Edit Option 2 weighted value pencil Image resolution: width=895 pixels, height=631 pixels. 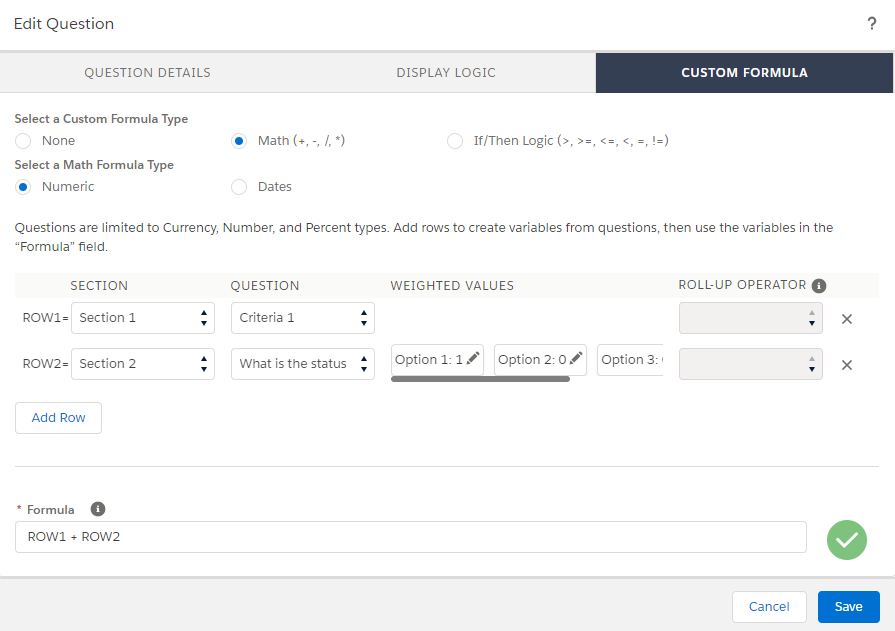point(576,359)
